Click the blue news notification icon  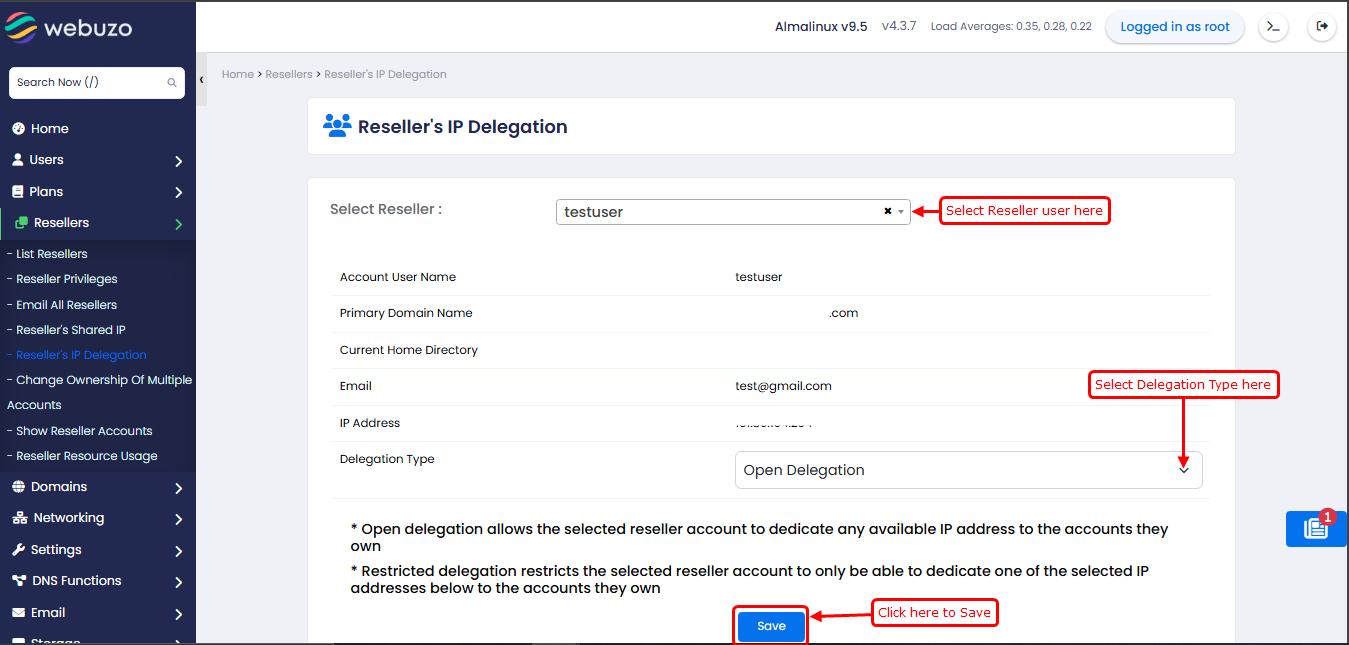(x=1316, y=529)
